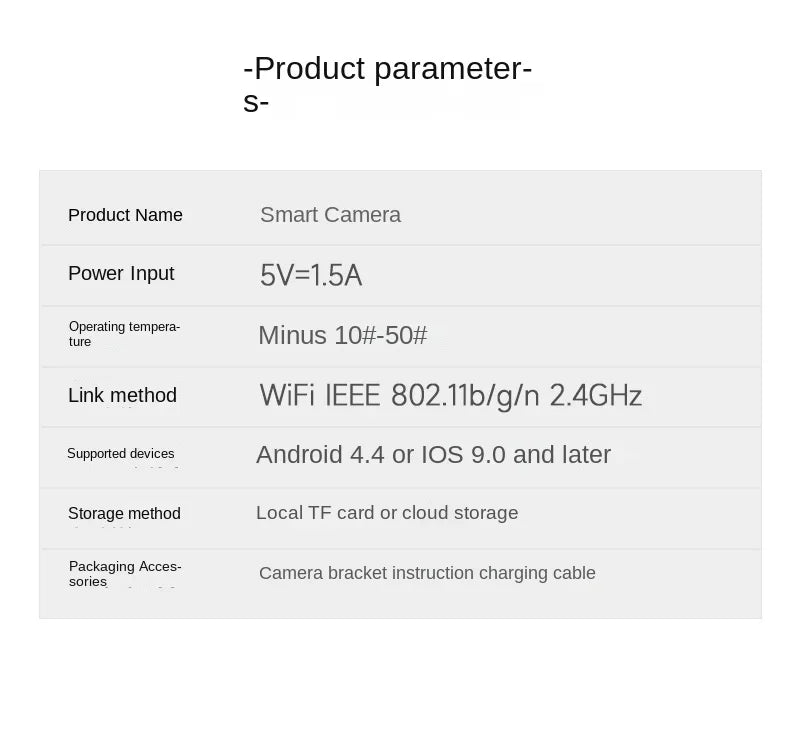Click the Smart Camera value text
The height and width of the screenshot is (733, 790).
pos(330,215)
